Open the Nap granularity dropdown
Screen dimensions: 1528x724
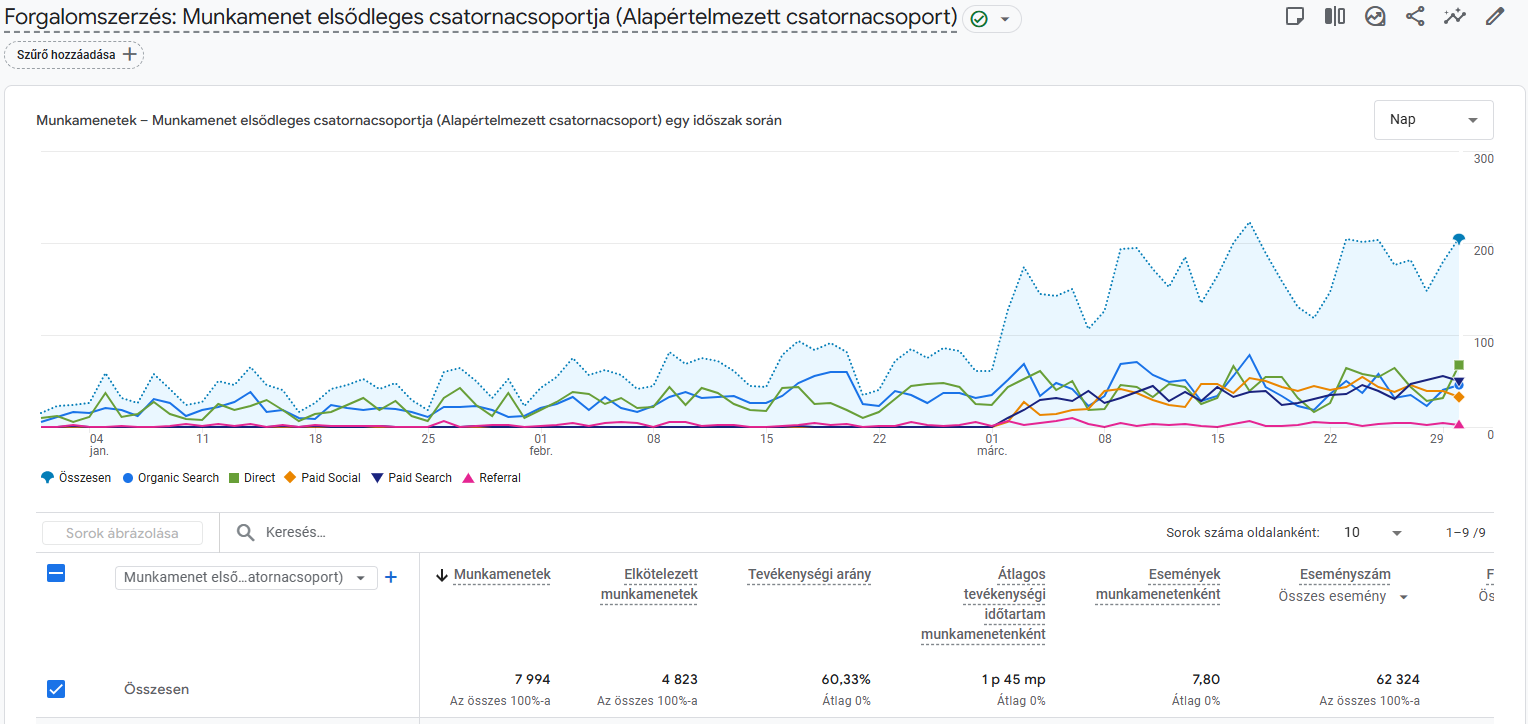tap(1433, 120)
